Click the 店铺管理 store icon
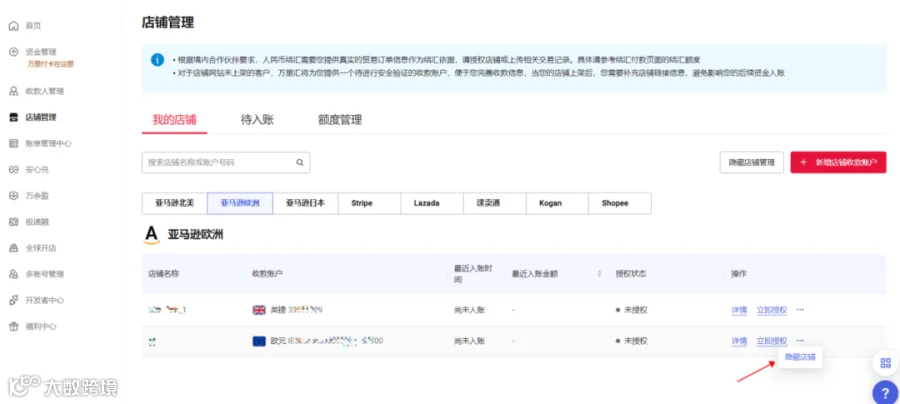The width and height of the screenshot is (900, 404). pyautogui.click(x=14, y=117)
